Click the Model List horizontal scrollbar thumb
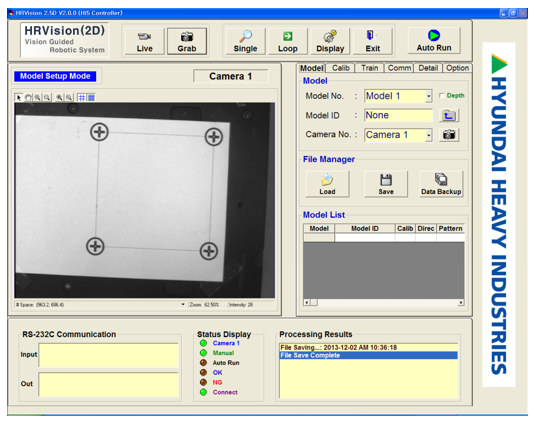This screenshot has width=535, height=422. point(314,303)
